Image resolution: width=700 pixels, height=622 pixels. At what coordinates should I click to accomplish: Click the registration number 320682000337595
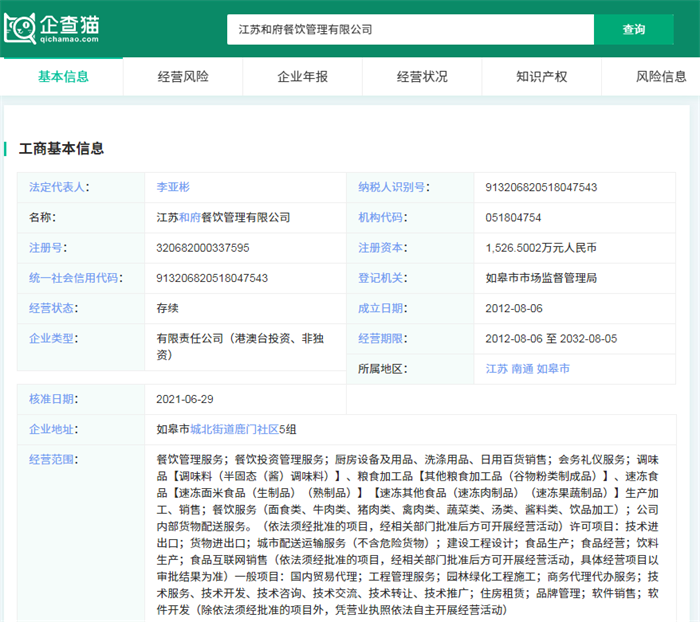203,247
